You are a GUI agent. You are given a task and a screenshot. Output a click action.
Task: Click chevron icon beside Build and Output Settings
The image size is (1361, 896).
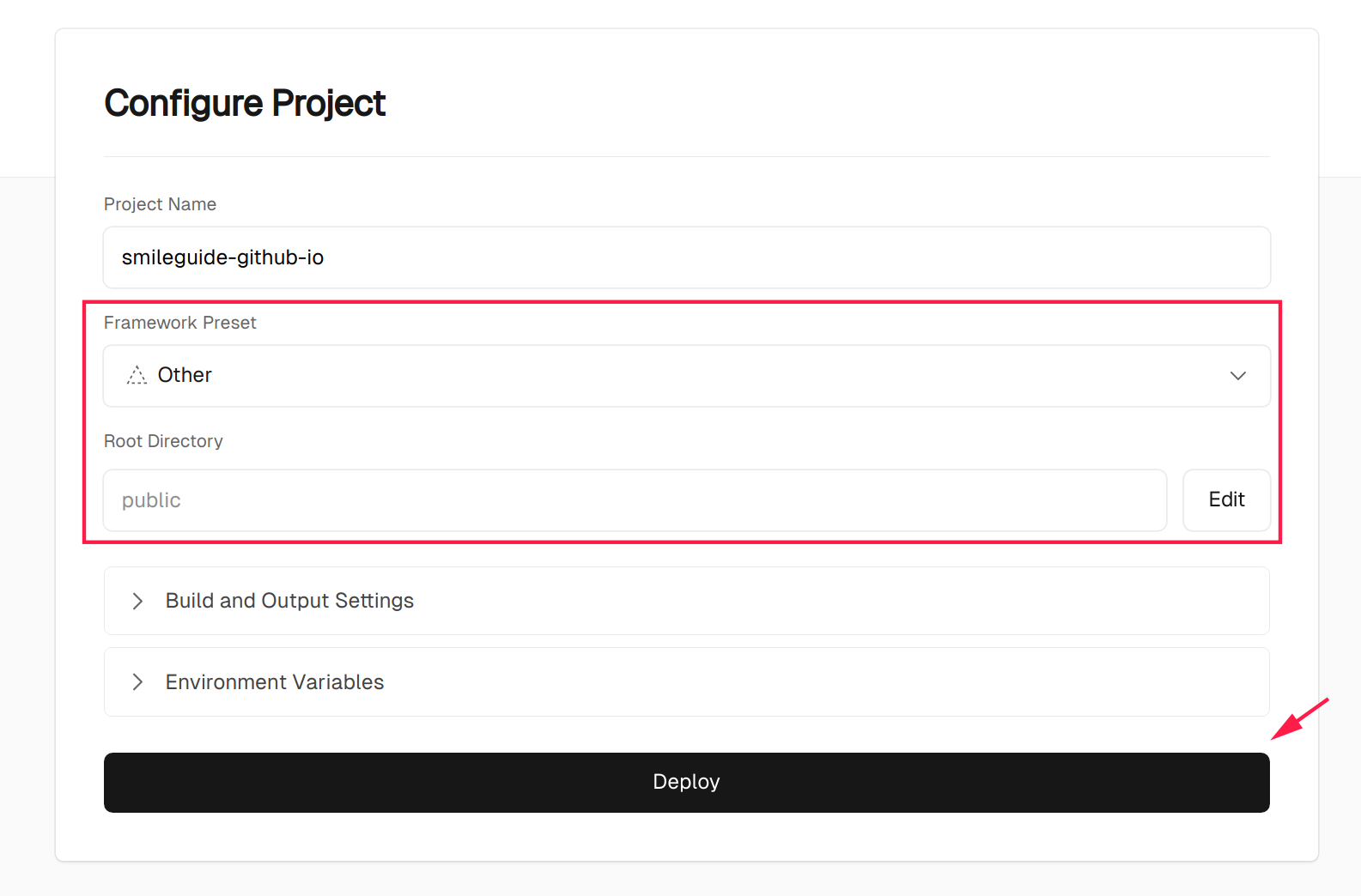[137, 601]
